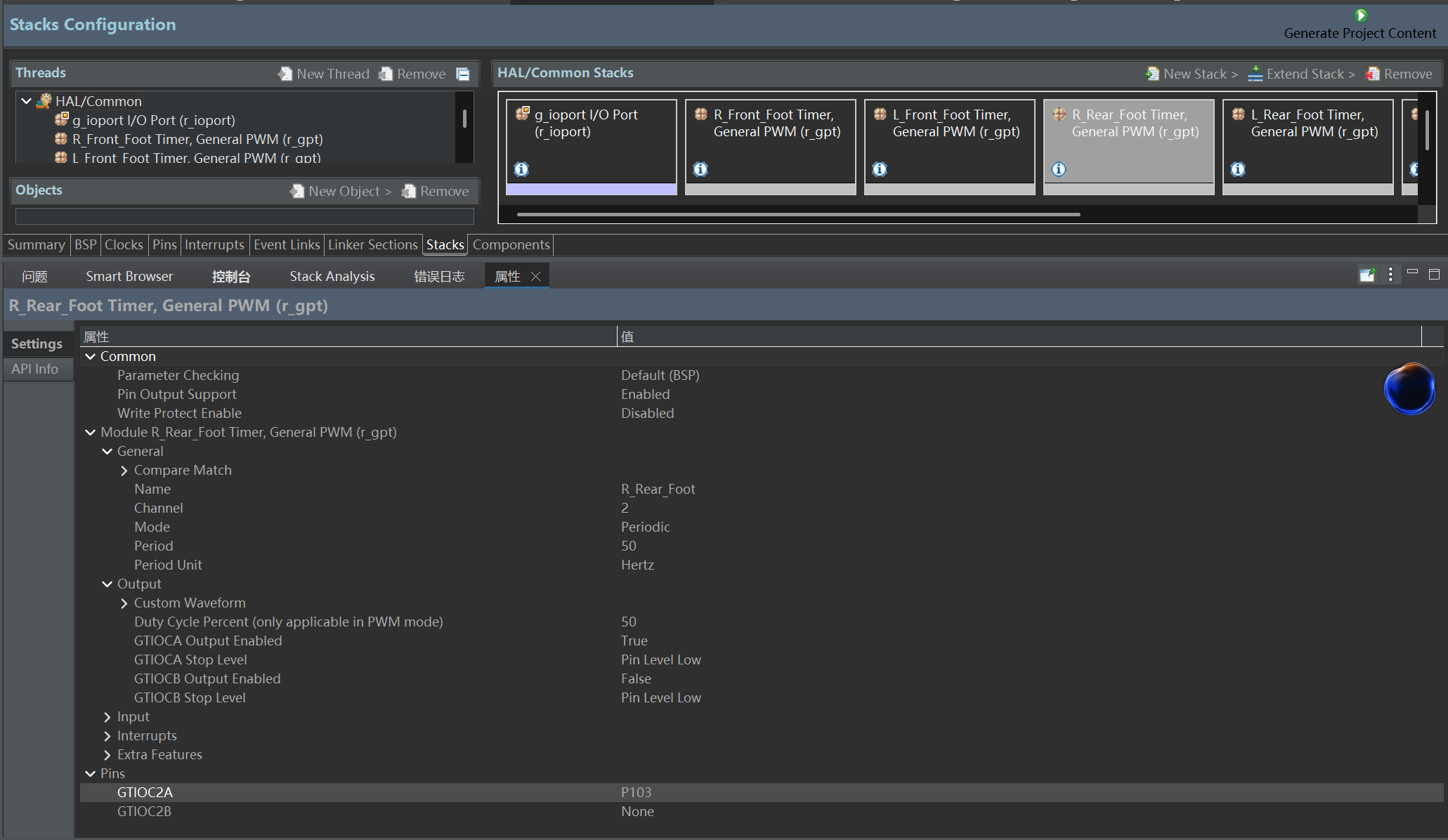Image resolution: width=1448 pixels, height=840 pixels.
Task: Click the New Stack icon
Action: 1152,74
